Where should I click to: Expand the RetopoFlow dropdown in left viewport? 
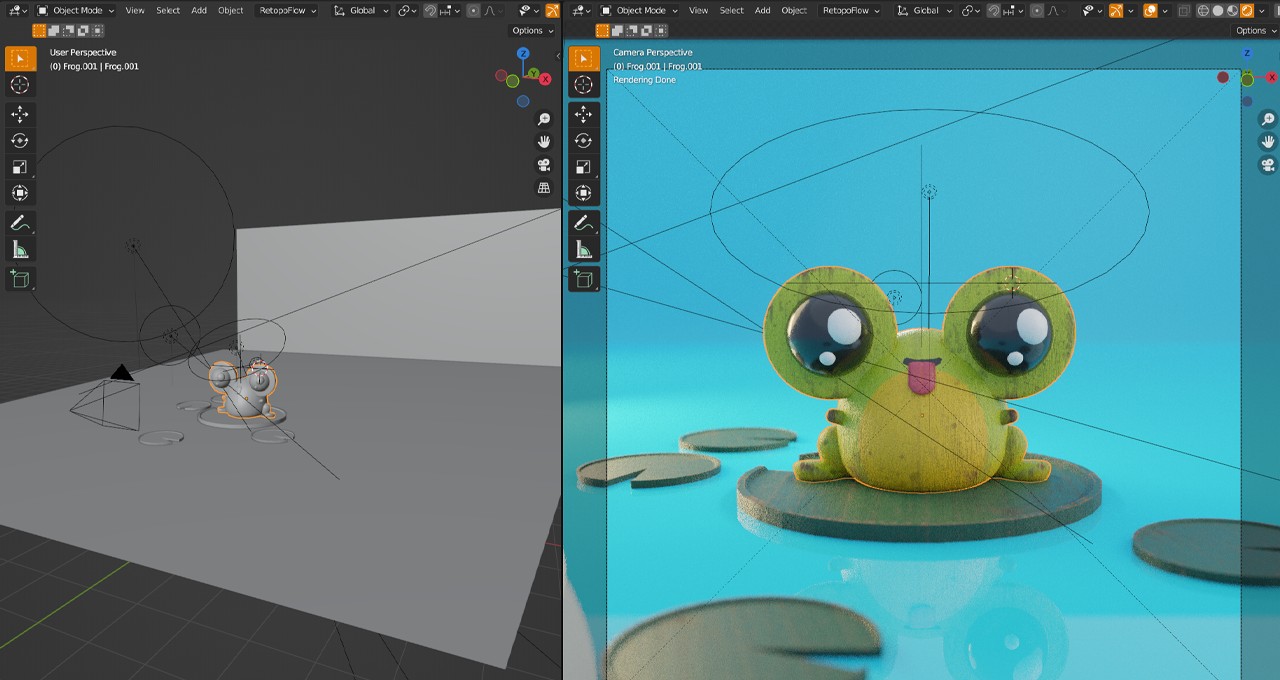[287, 11]
